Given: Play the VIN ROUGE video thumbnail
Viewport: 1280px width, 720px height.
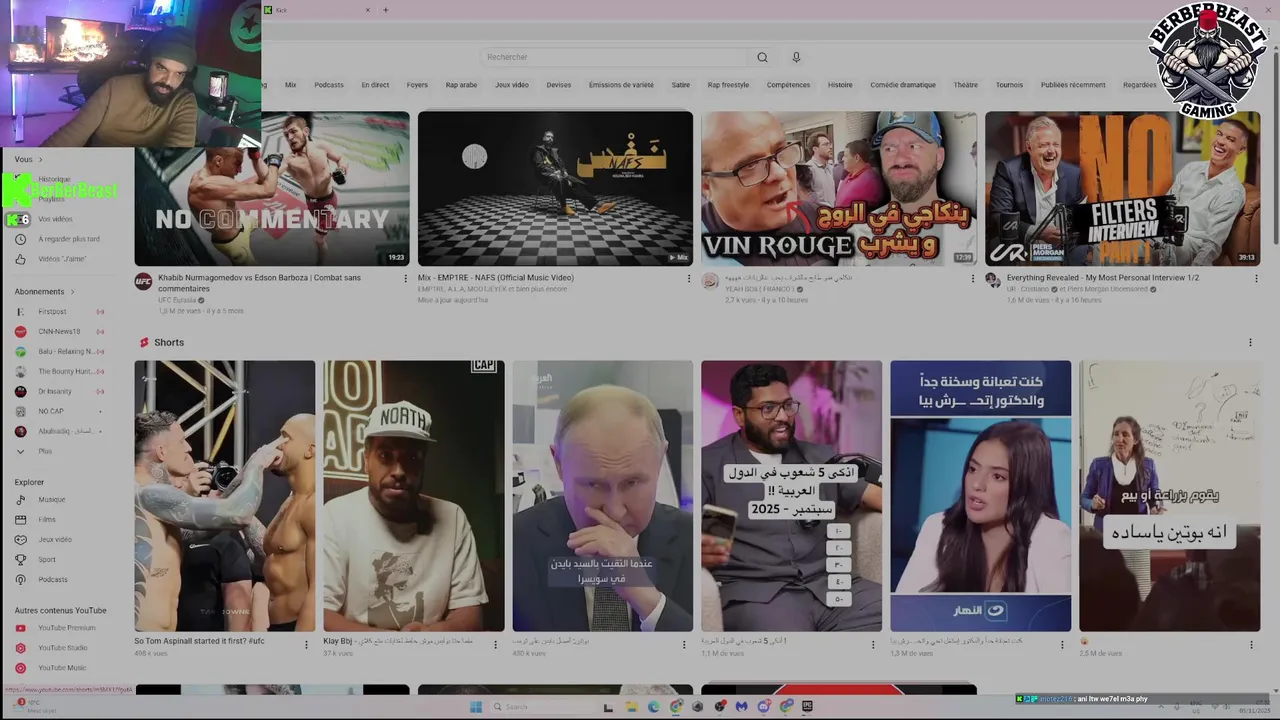Looking at the screenshot, I should tap(838, 188).
